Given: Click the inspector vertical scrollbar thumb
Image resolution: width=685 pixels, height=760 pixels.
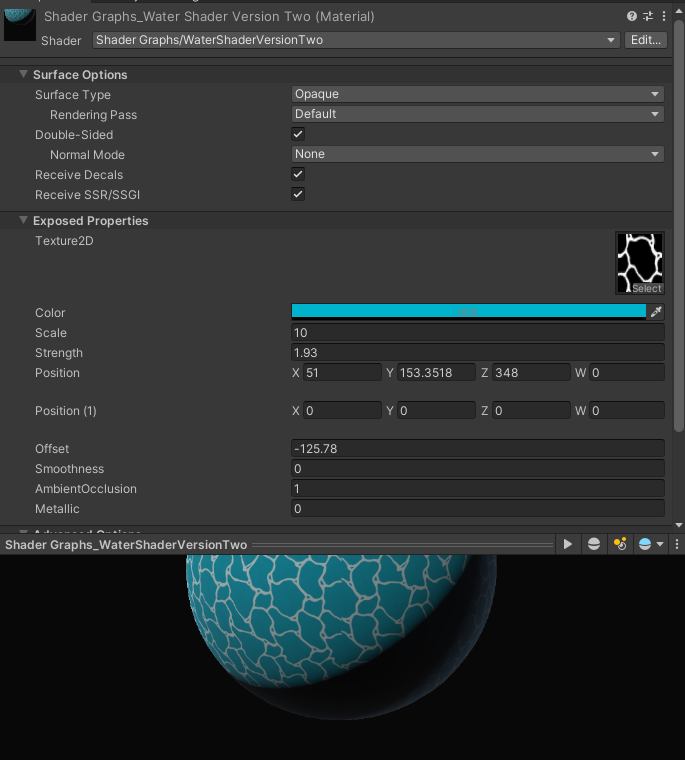Looking at the screenshot, I should [679, 226].
